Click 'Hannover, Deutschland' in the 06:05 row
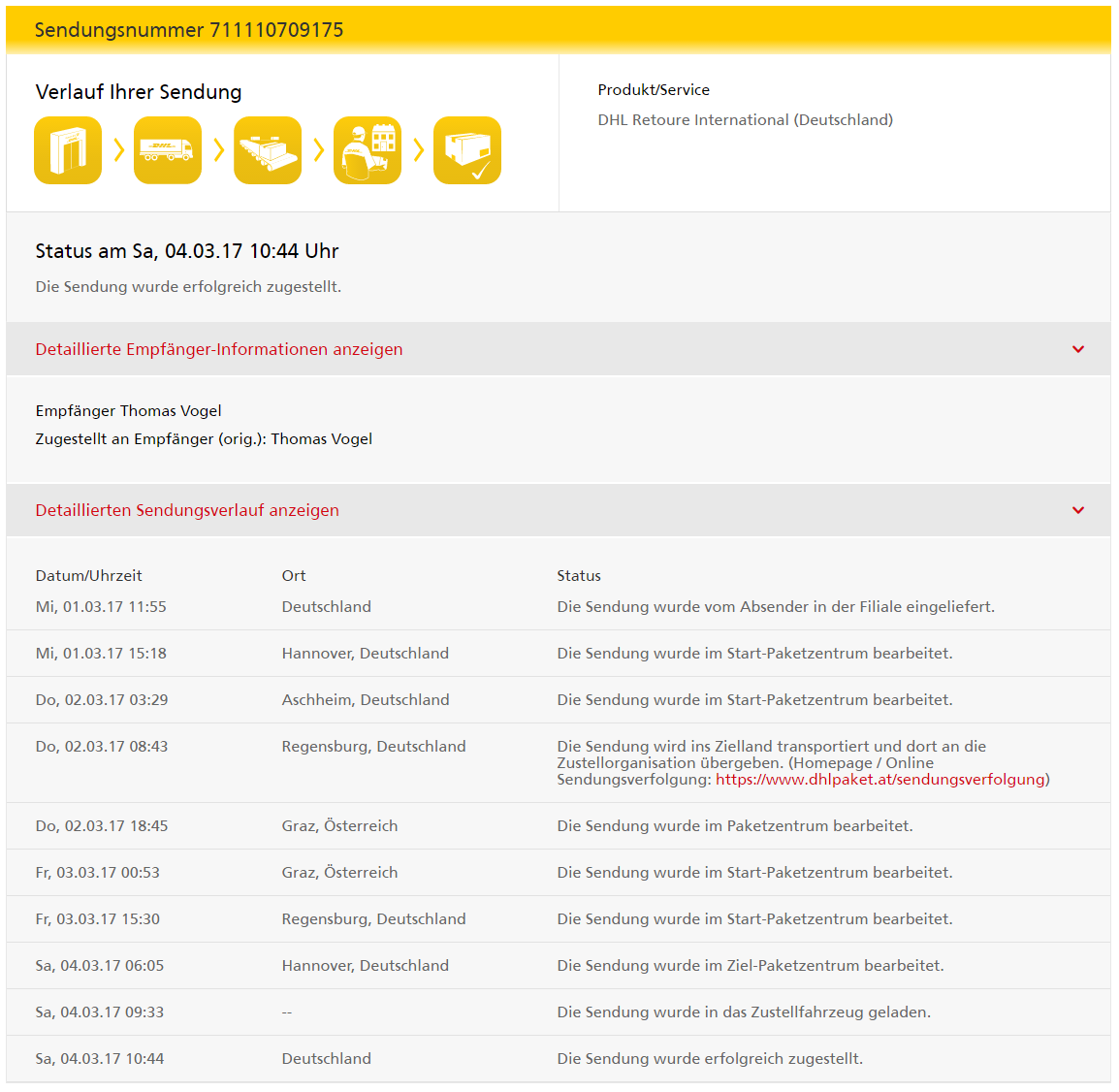This screenshot has width=1119, height=1092. pyautogui.click(x=366, y=966)
